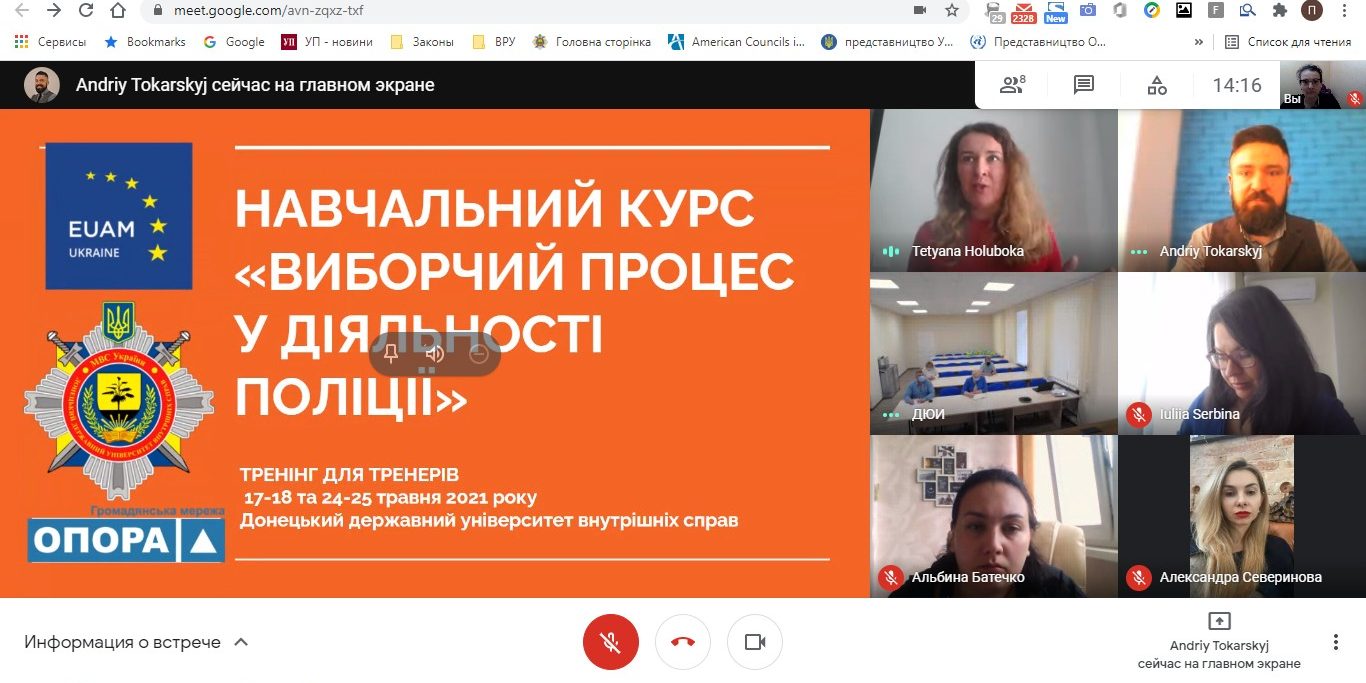The width and height of the screenshot is (1366, 683).
Task: Pin the presentation with the pin icon
Action: point(391,353)
